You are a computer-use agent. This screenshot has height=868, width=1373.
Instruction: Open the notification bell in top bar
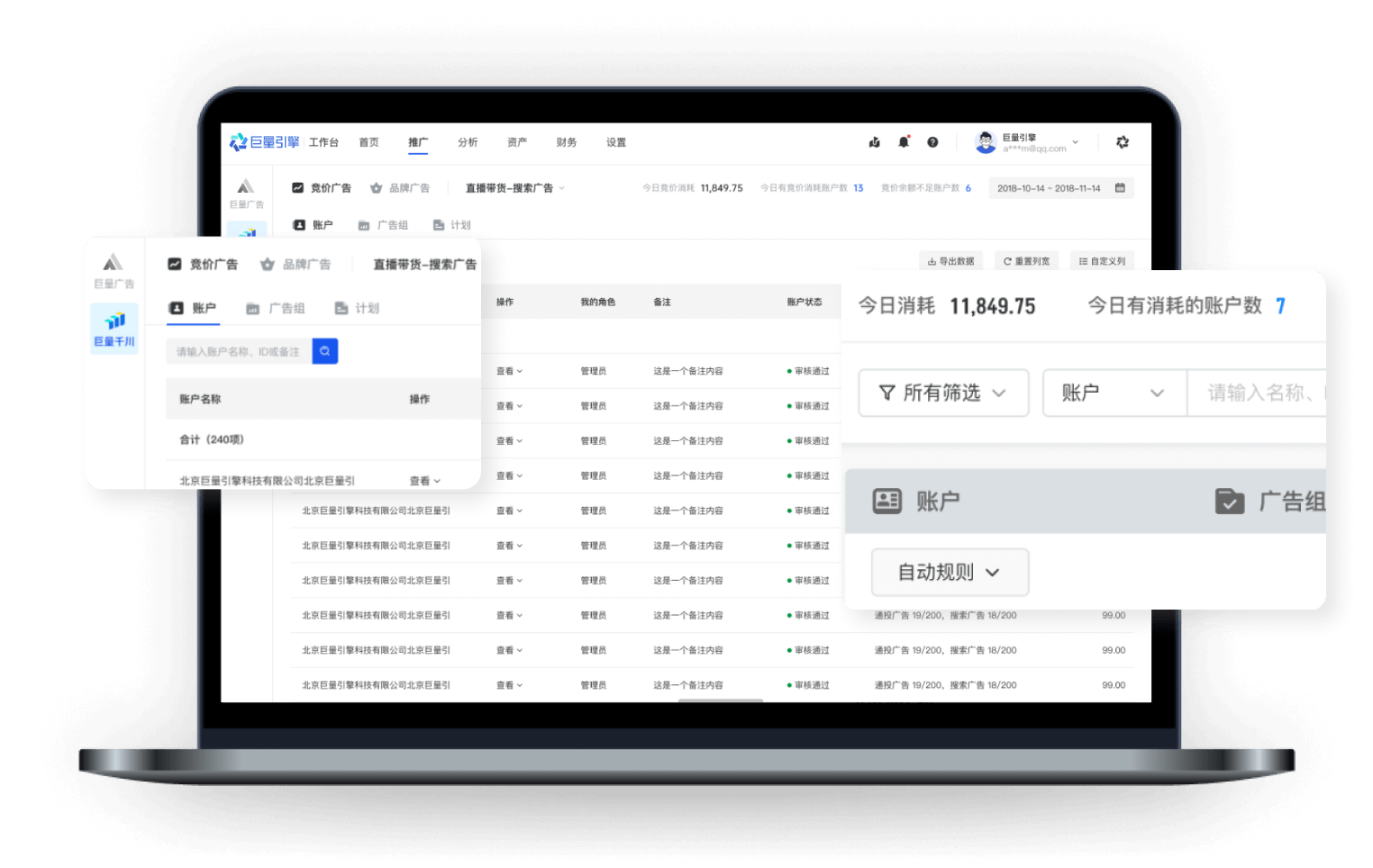click(904, 142)
